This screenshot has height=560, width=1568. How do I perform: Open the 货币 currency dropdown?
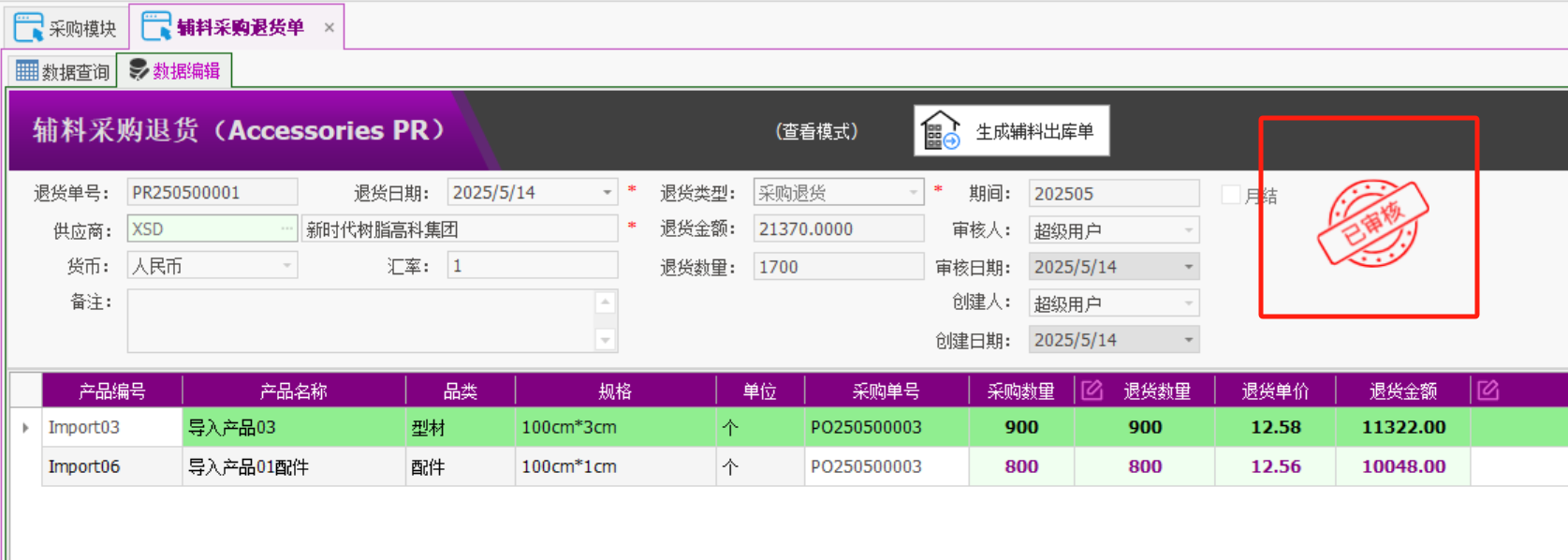click(286, 267)
